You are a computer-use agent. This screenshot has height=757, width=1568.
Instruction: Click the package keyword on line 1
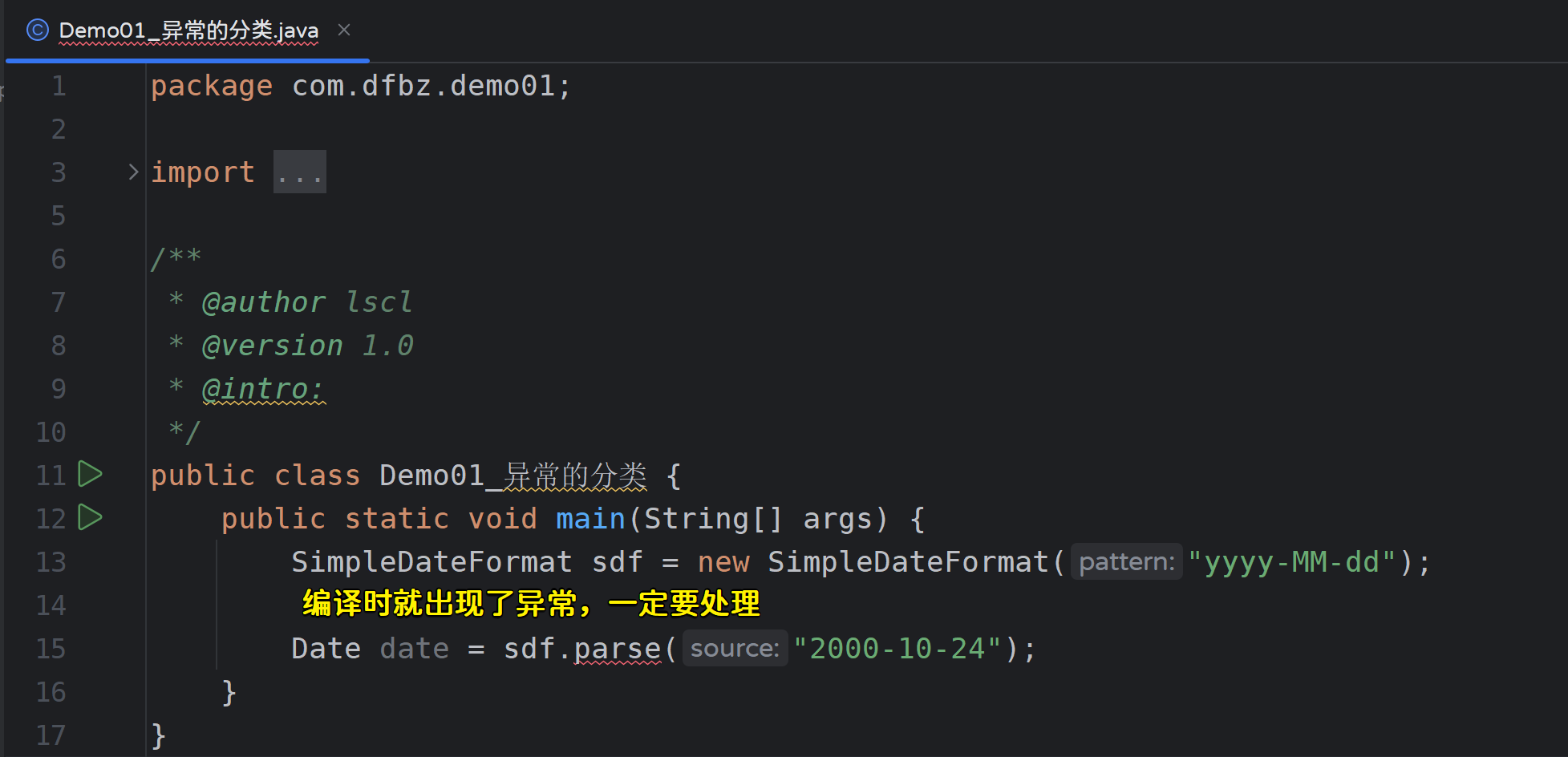tap(212, 86)
